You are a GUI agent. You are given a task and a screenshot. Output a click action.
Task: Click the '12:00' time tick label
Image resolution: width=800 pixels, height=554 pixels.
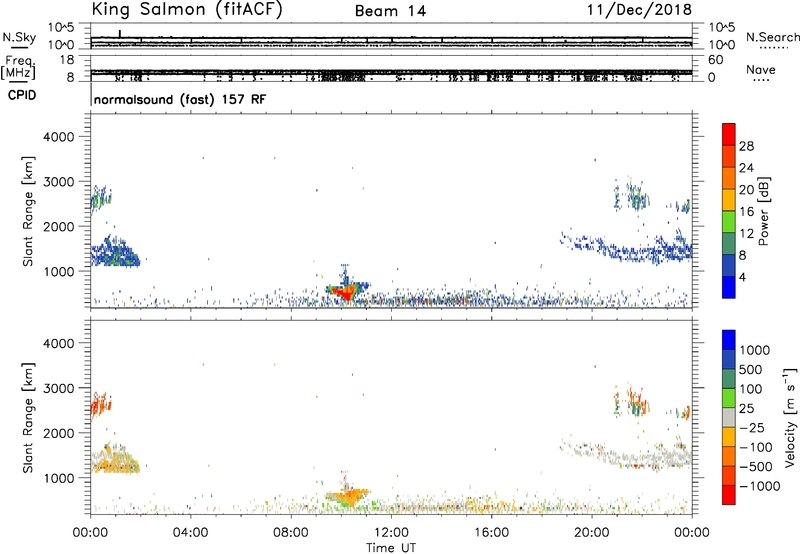coord(391,533)
